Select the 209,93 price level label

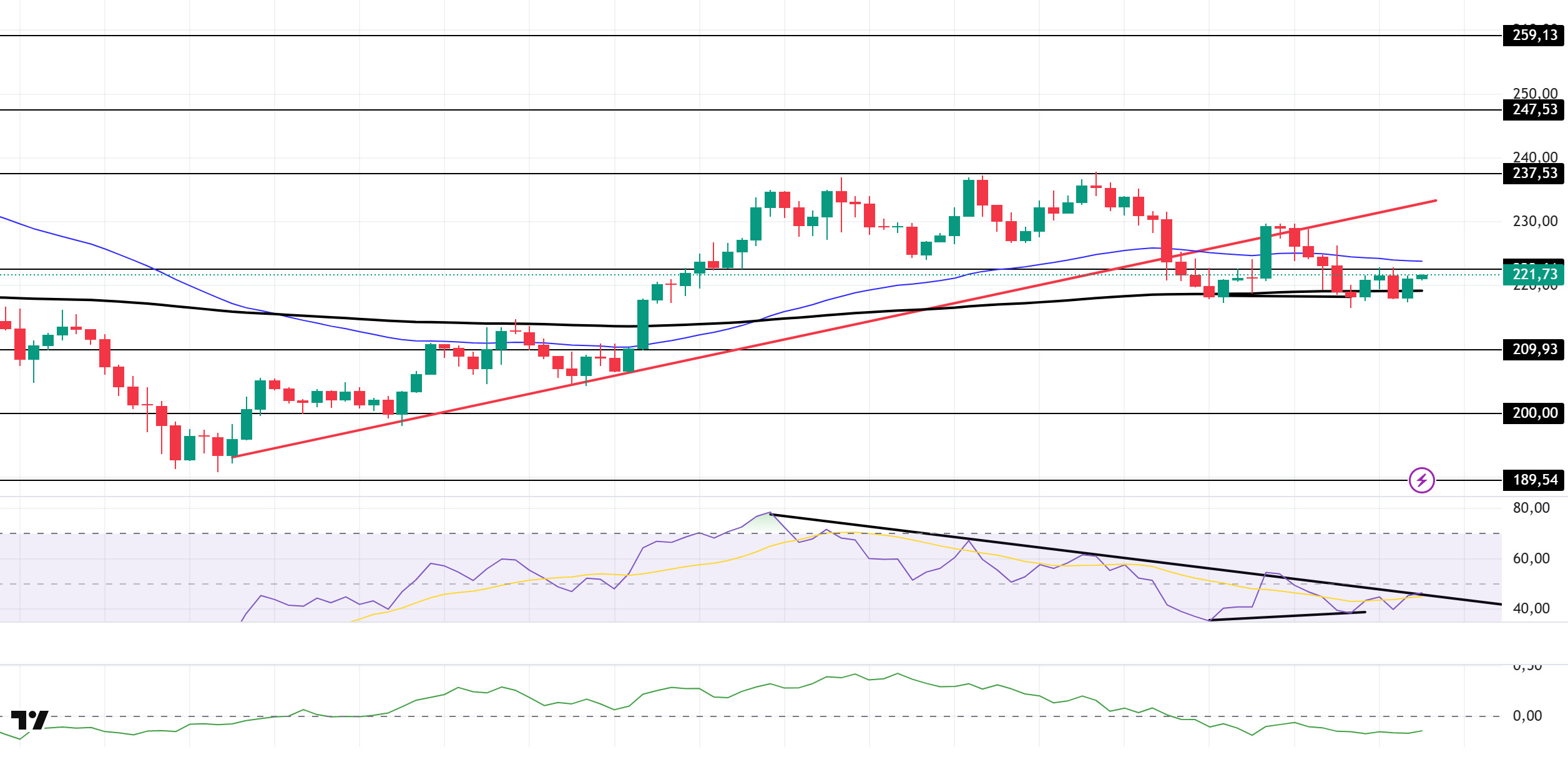pos(1534,350)
